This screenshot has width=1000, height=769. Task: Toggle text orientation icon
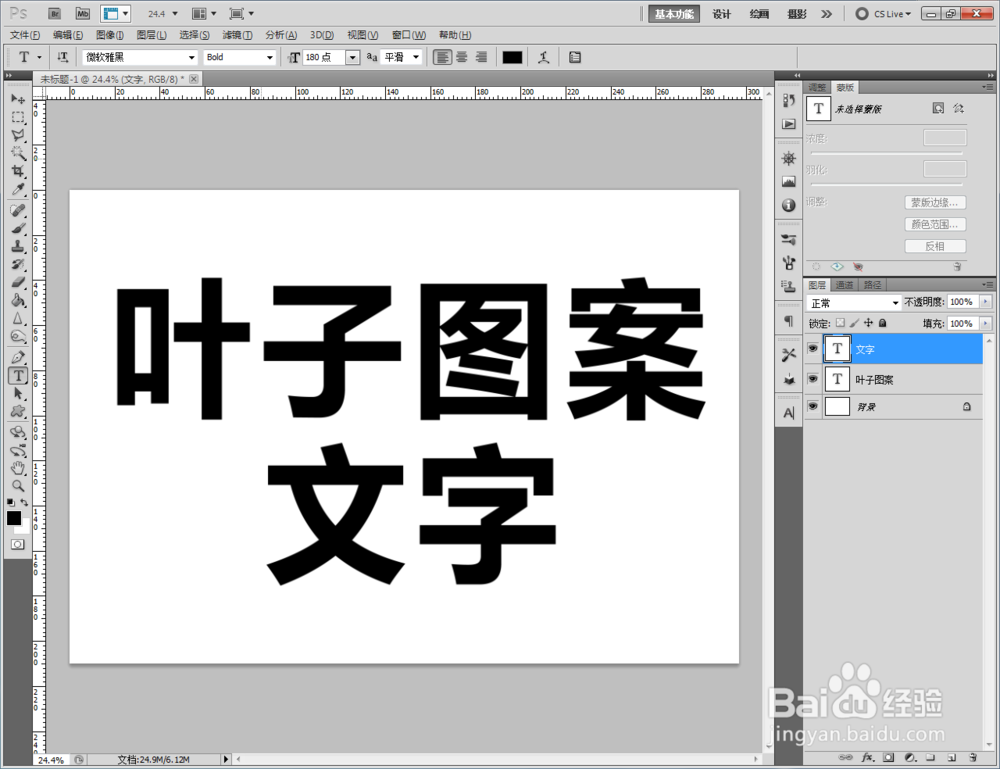62,57
